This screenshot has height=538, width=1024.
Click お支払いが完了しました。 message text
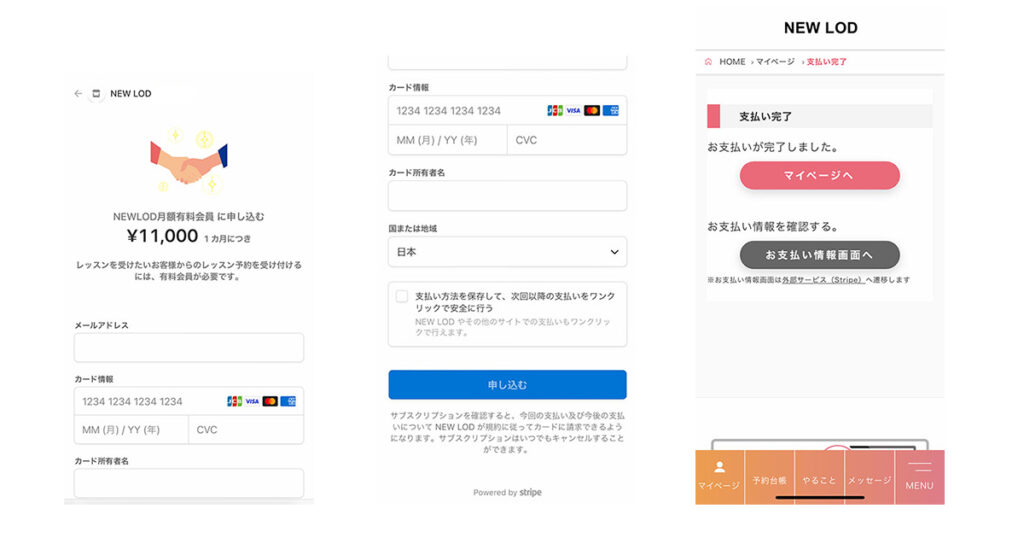coord(773,147)
